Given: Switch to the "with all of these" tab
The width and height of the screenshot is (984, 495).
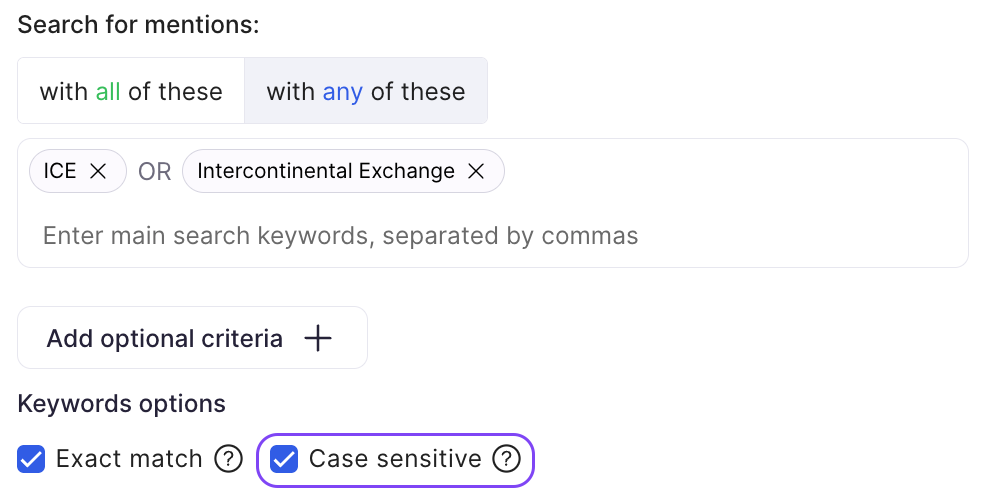Looking at the screenshot, I should coord(131,91).
